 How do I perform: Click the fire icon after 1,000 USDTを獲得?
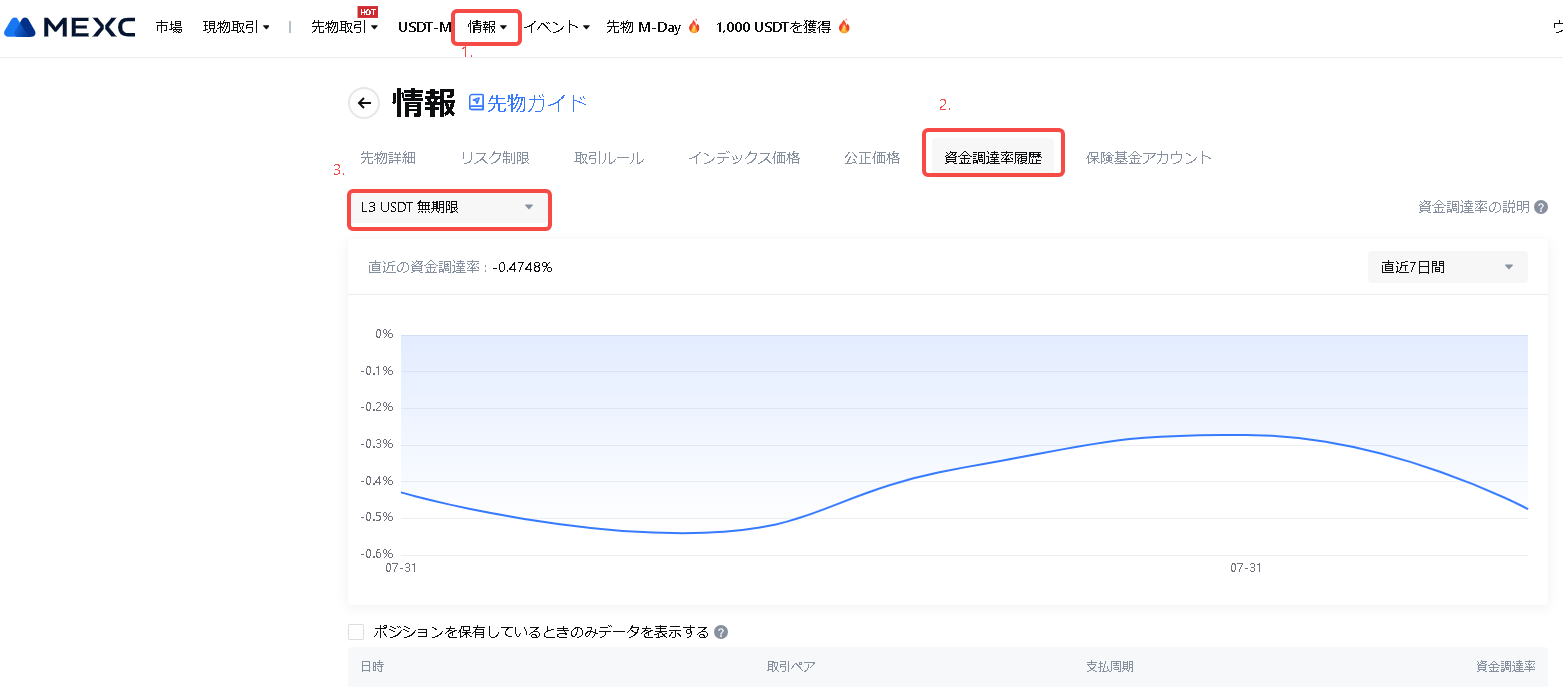click(x=844, y=27)
